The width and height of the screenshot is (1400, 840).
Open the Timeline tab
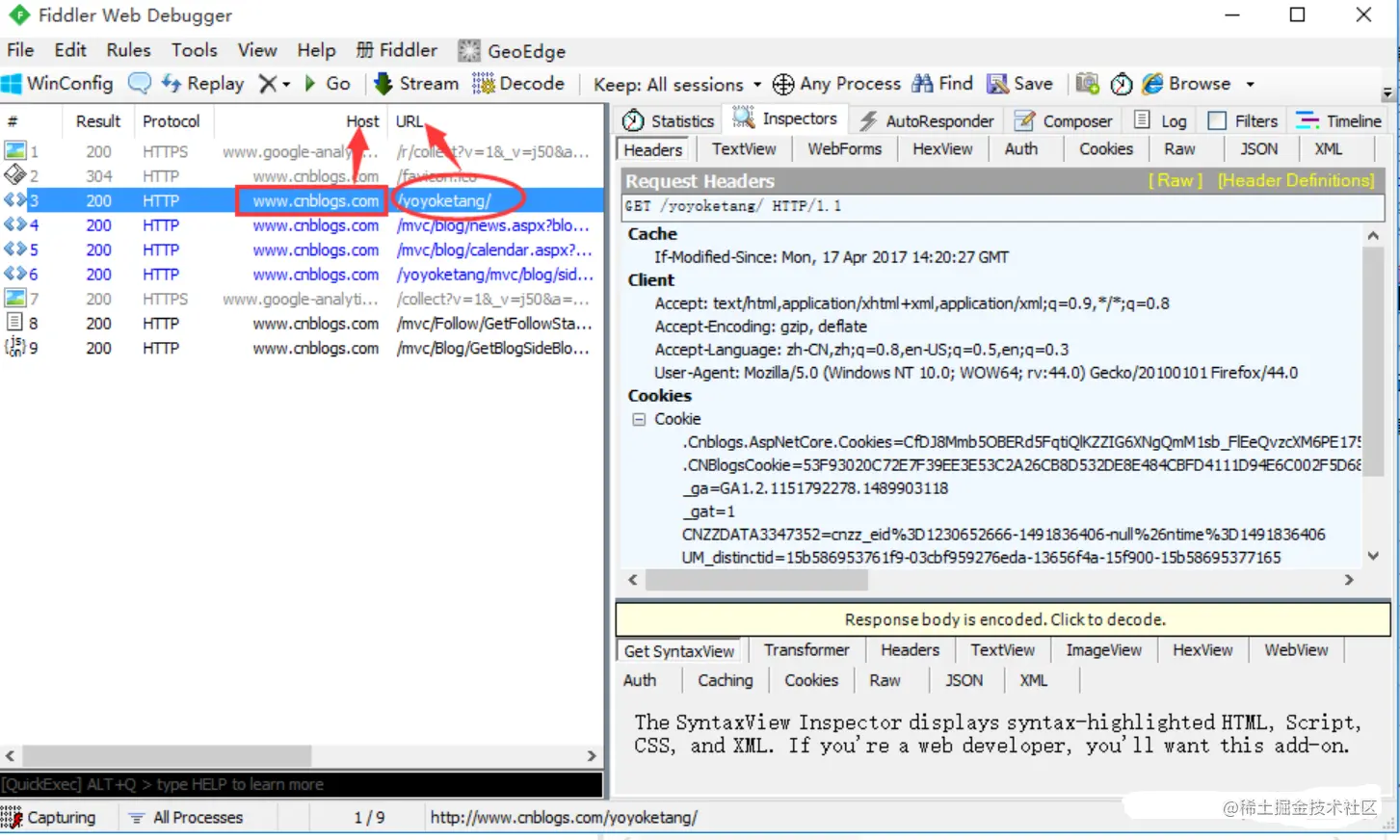coord(1338,120)
